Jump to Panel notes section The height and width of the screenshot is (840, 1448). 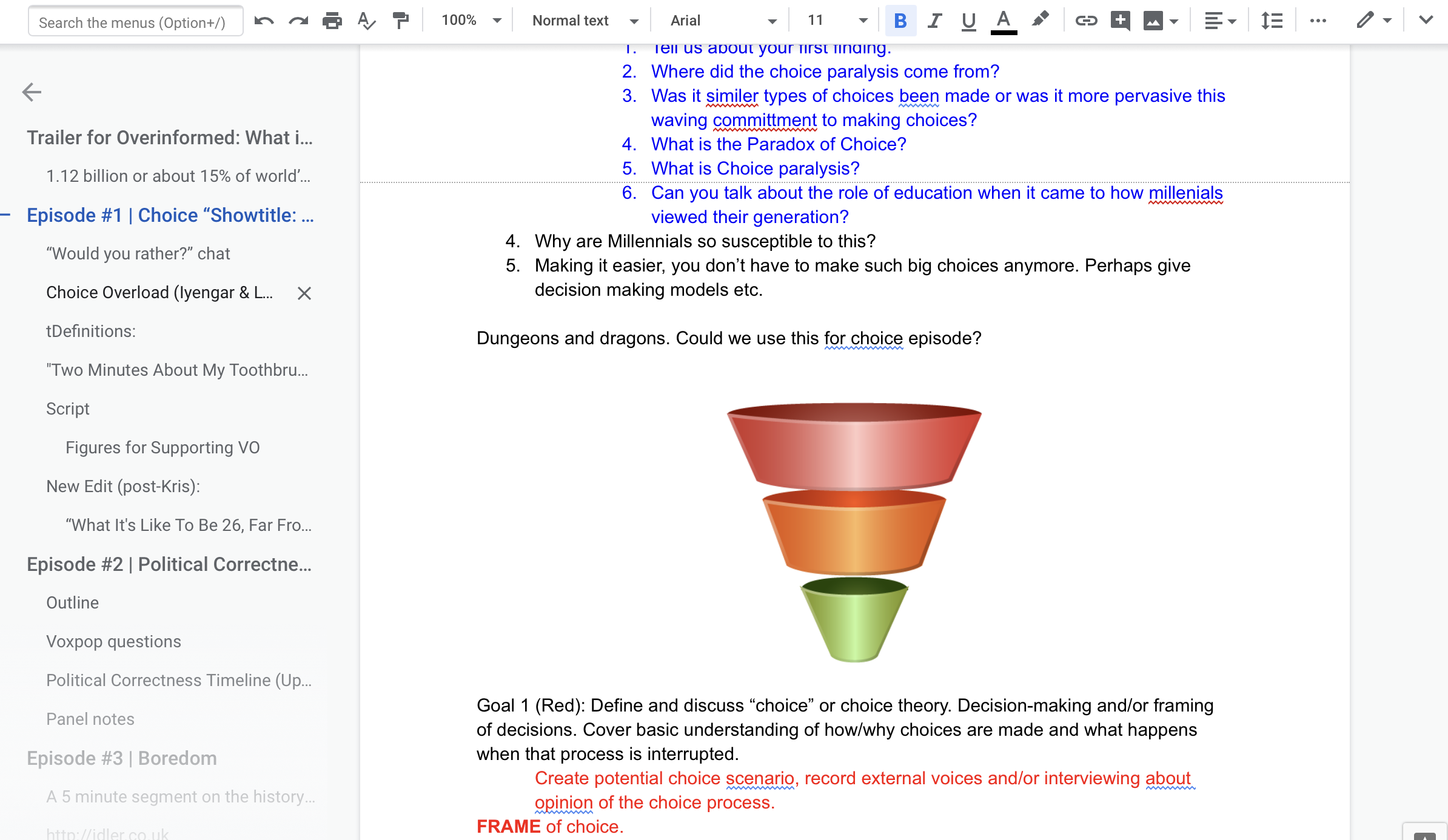(x=90, y=719)
